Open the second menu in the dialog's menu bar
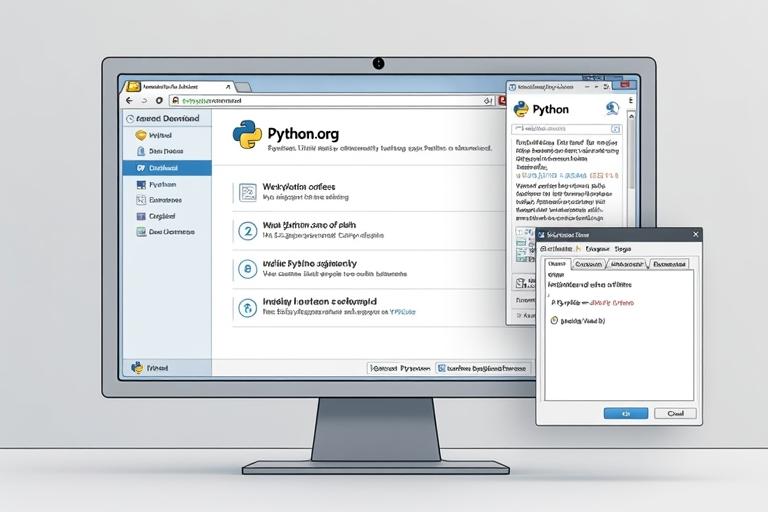The image size is (768, 512). point(598,249)
